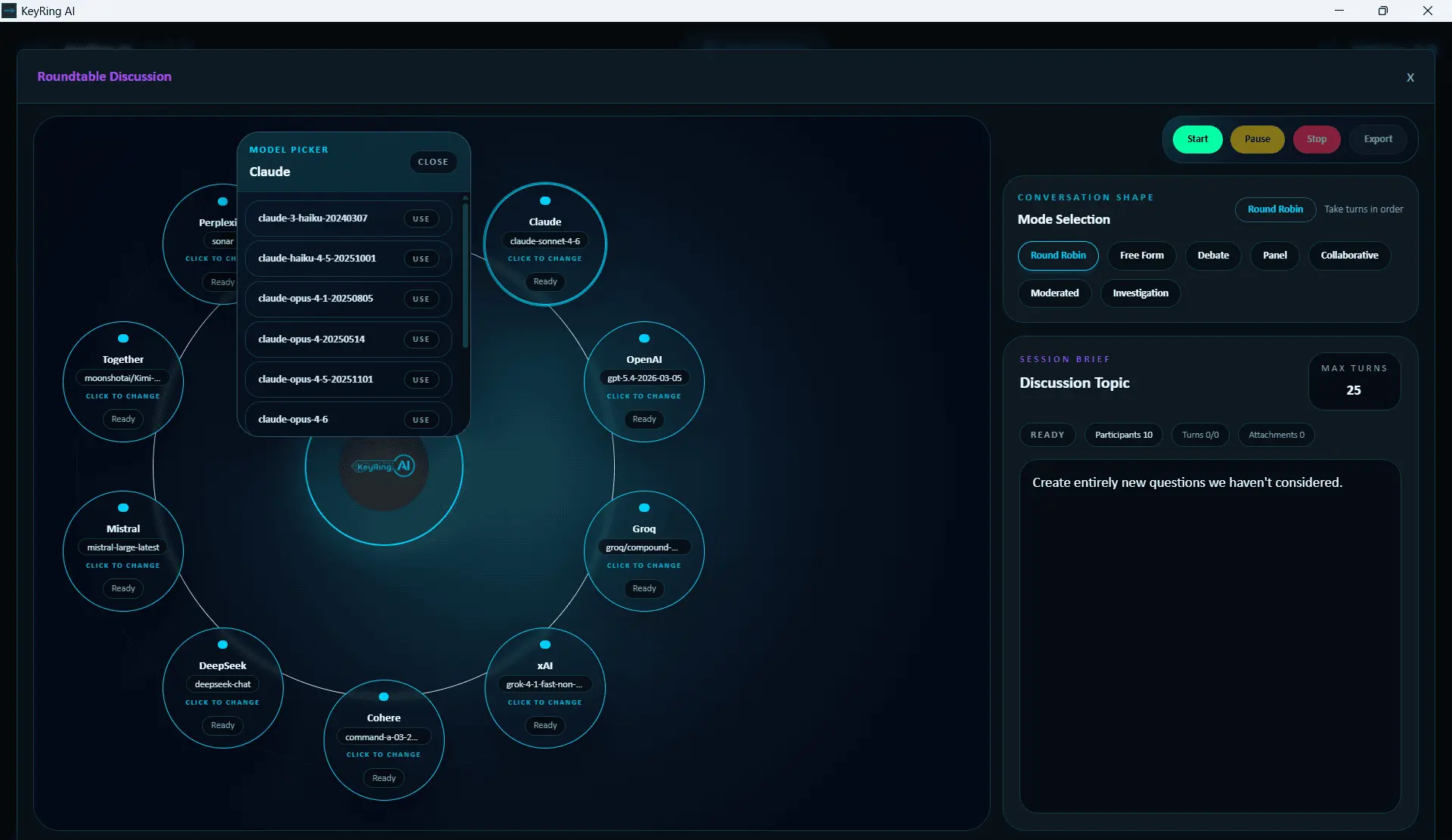This screenshot has width=1452, height=840.
Task: Click the Perplexity node status dot
Action: pos(222,202)
